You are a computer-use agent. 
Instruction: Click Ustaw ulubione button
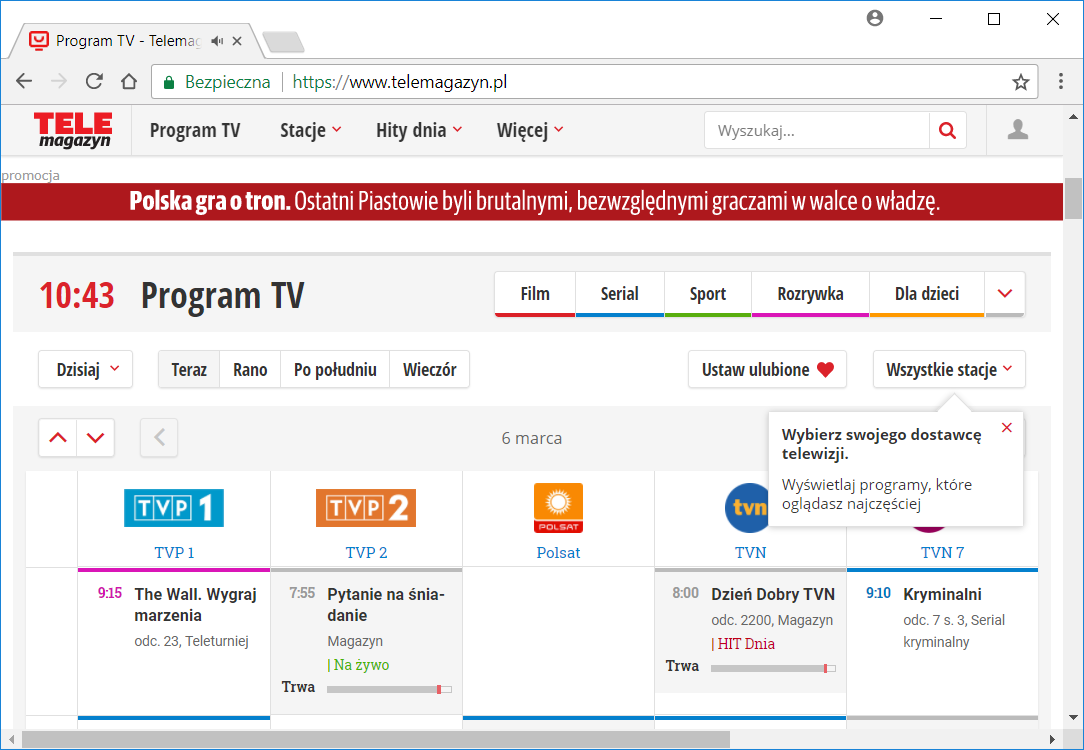pos(767,369)
